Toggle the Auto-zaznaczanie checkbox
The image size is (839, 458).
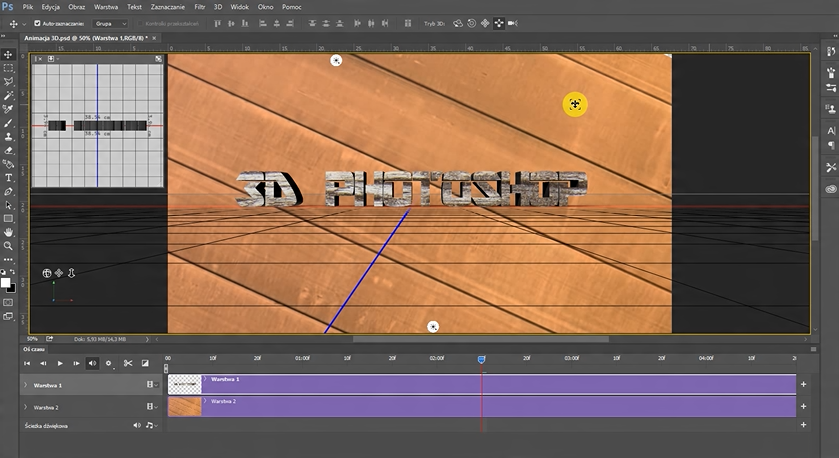coord(37,24)
